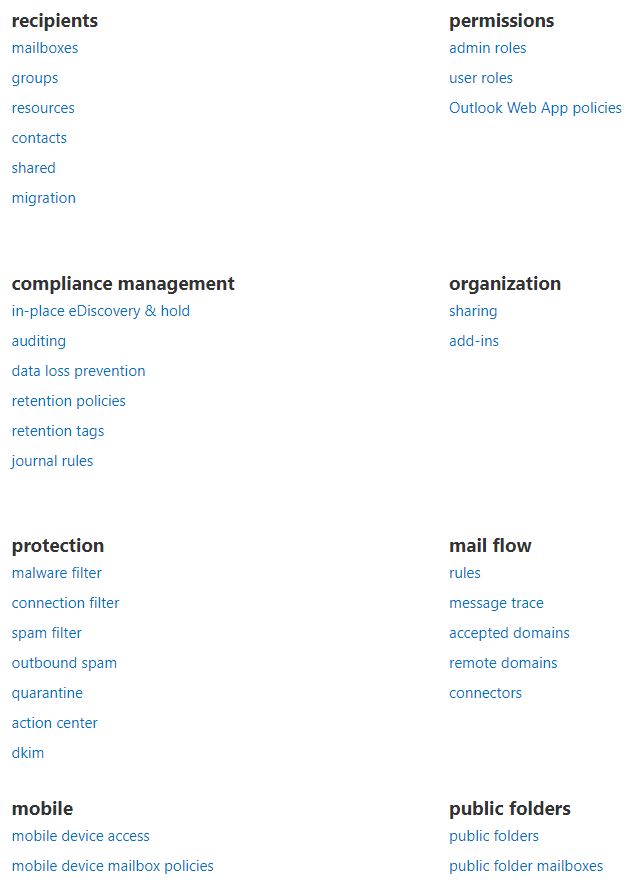Select the dkim link
Viewport: 631px width, 890px height.
coord(28,753)
